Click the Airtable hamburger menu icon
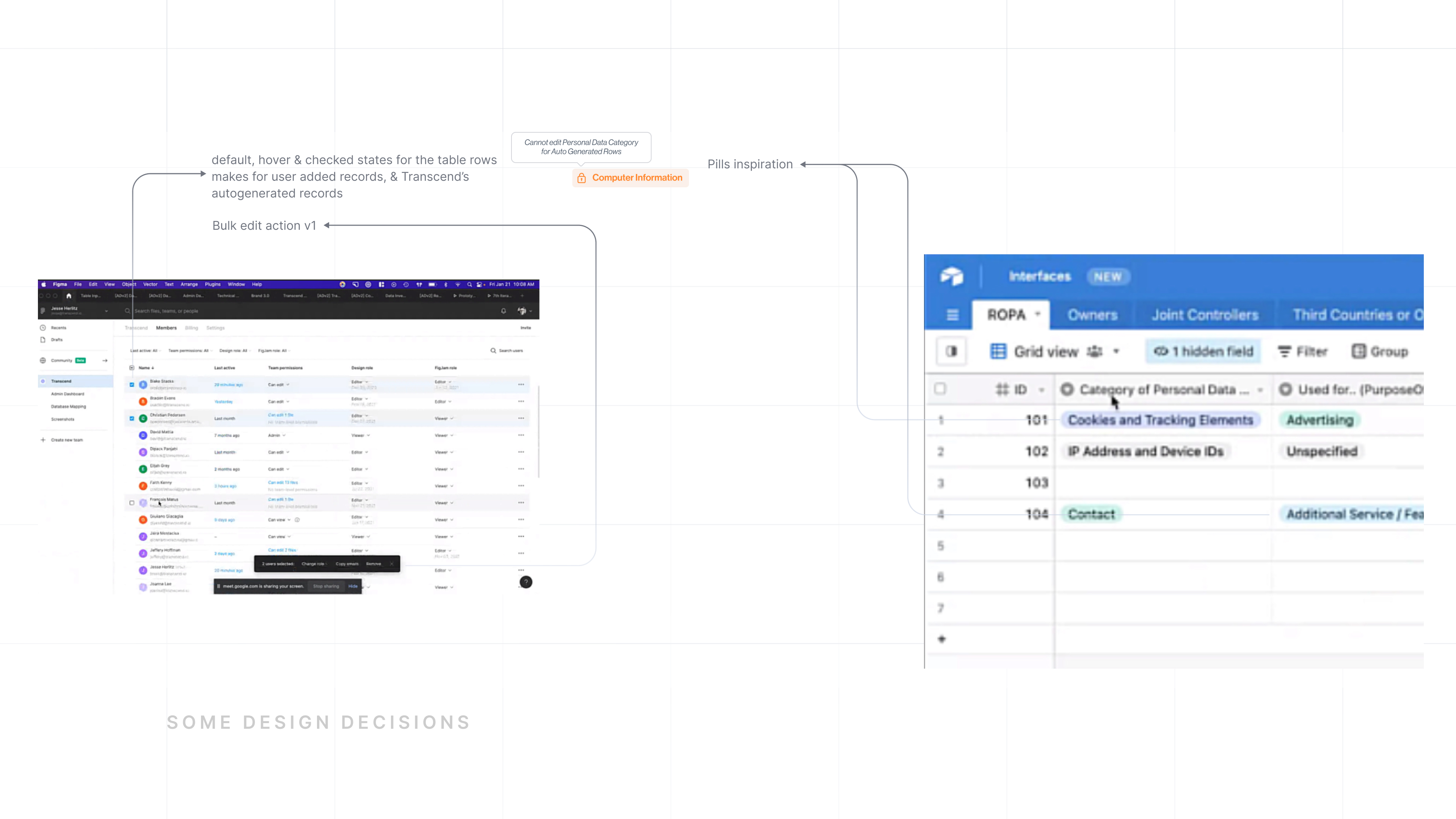Screen dimensions: 1456x819 point(952,315)
